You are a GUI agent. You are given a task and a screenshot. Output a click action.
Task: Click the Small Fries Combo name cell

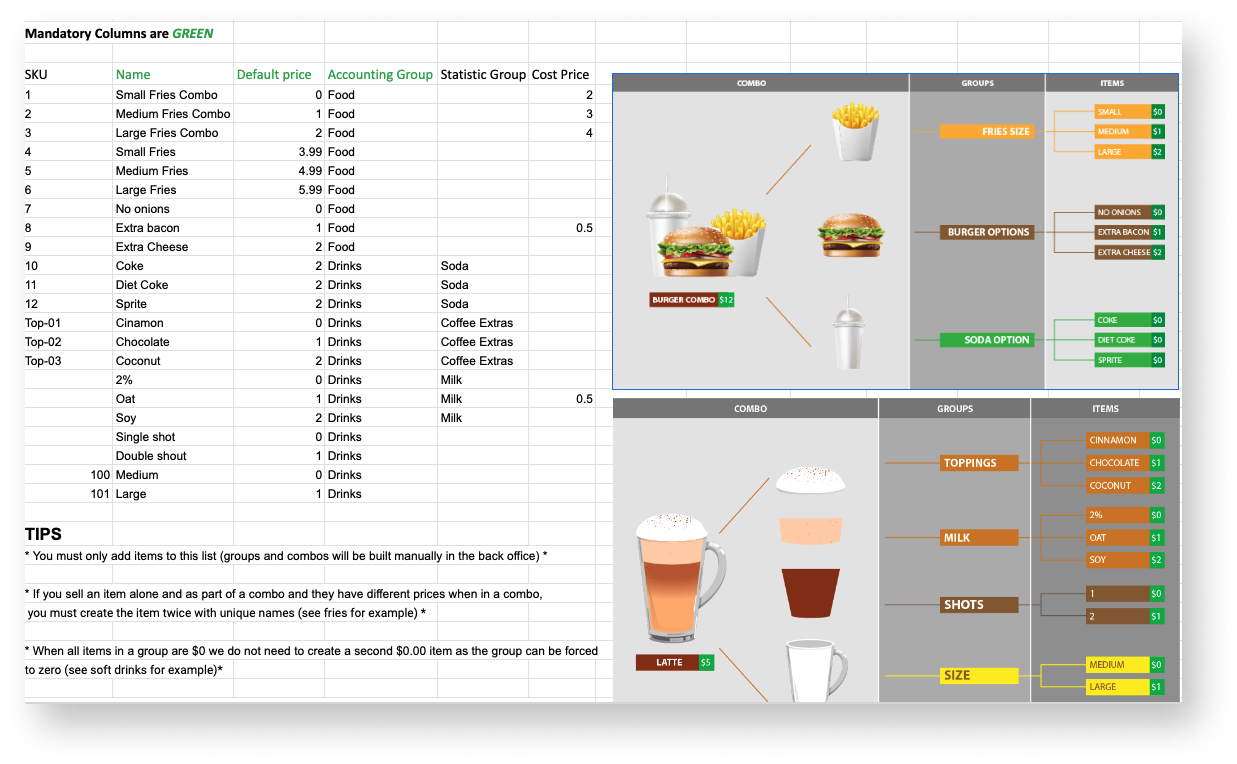167,95
